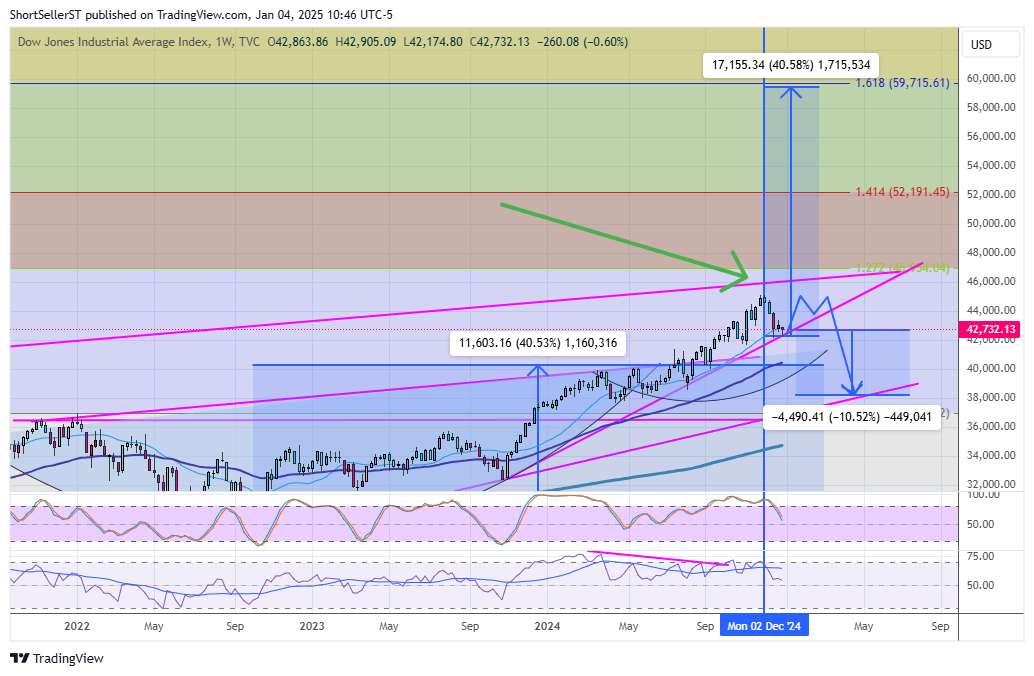Click the 75.00 RSI axis label

pos(981,556)
